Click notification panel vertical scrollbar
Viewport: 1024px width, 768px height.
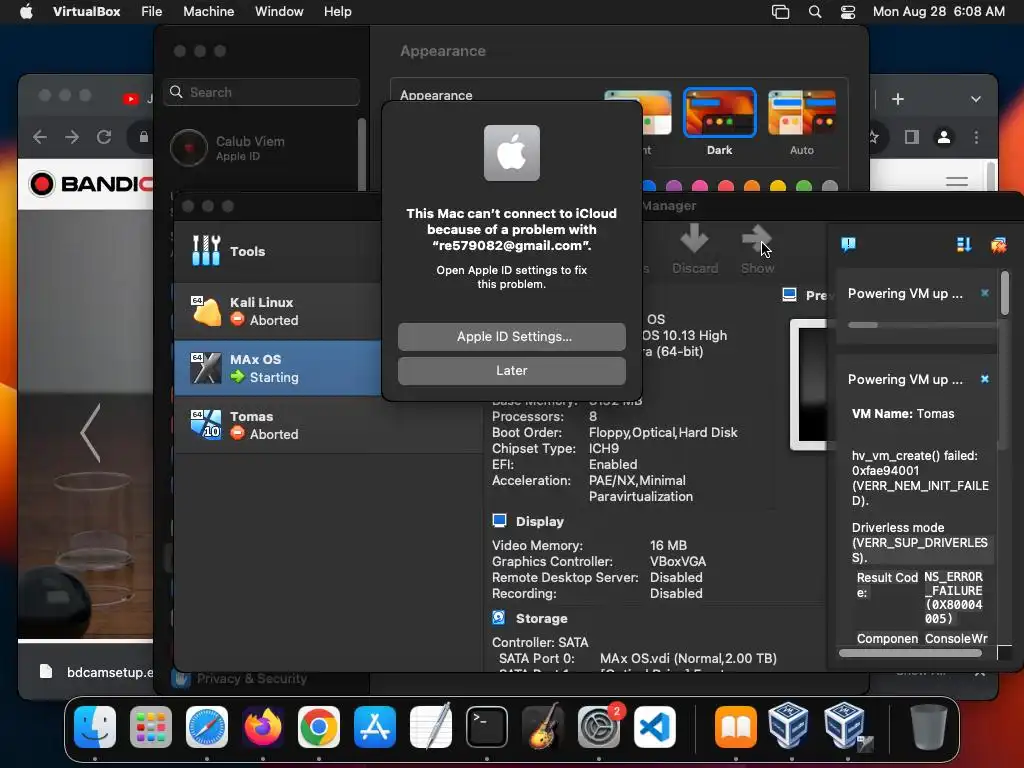click(1004, 291)
